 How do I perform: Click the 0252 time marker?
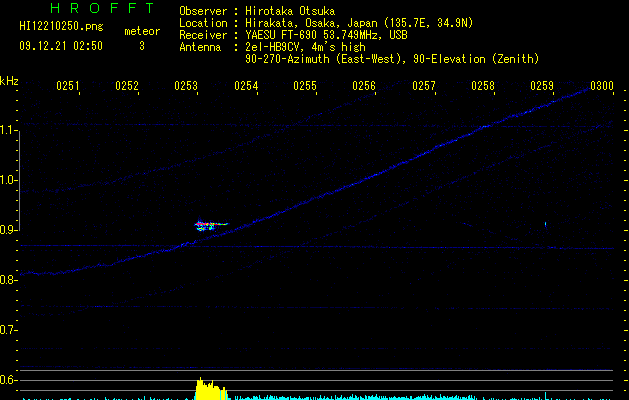point(127,85)
